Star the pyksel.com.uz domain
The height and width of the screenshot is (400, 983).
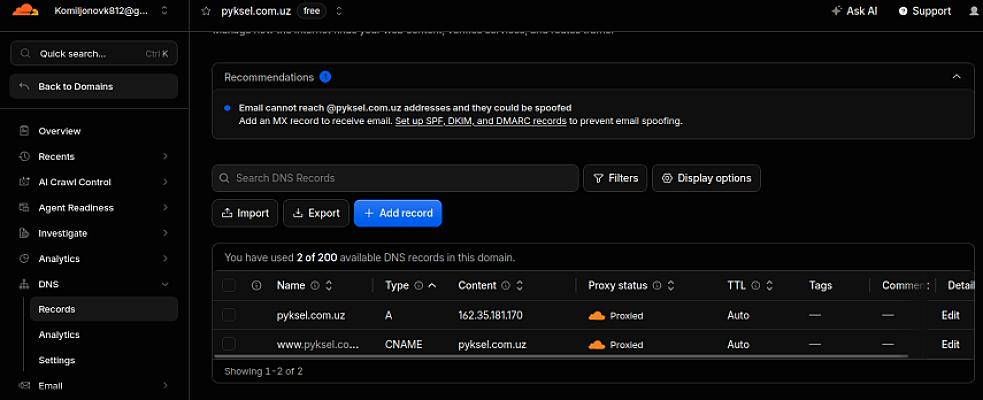coord(206,11)
